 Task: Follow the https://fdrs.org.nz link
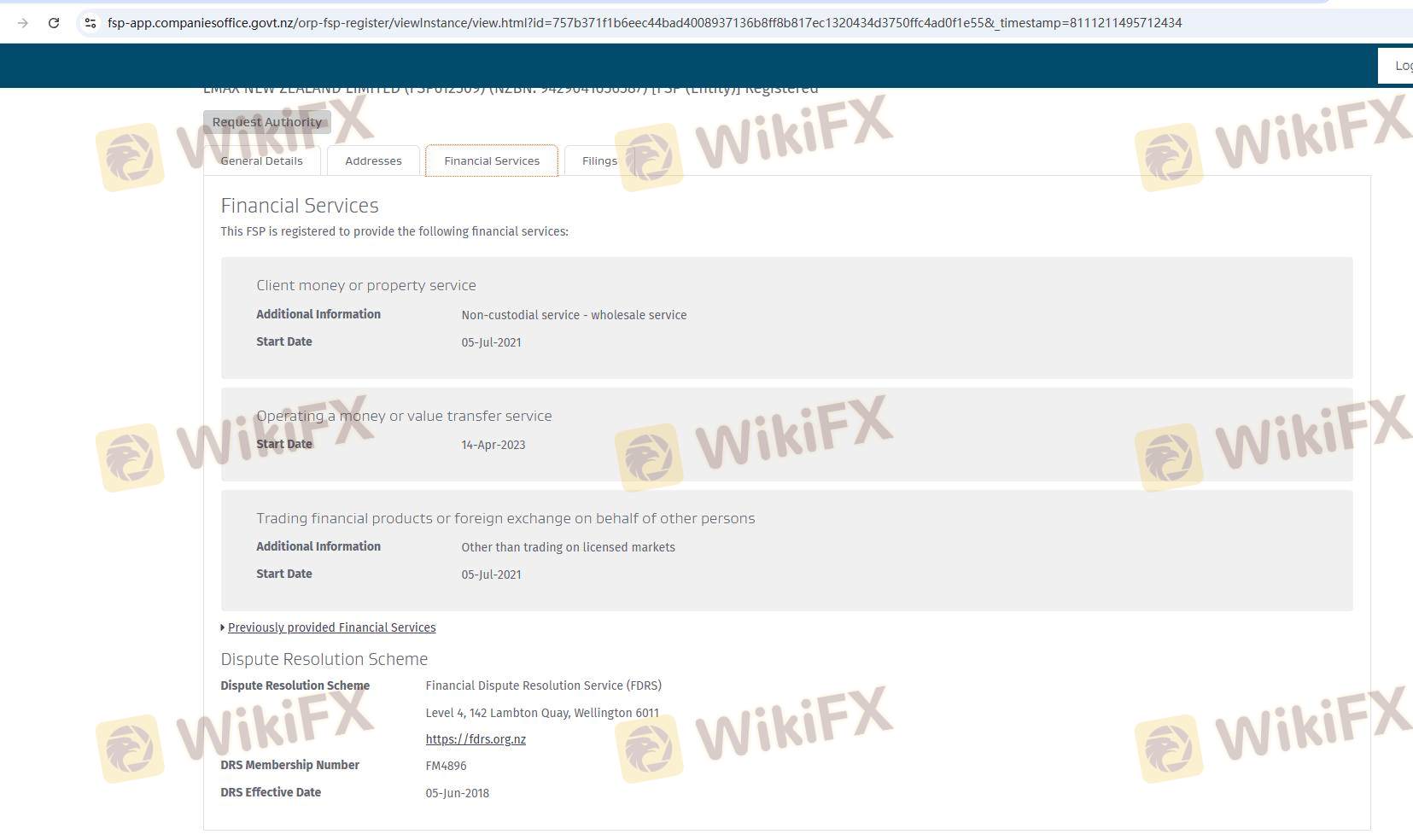click(476, 739)
